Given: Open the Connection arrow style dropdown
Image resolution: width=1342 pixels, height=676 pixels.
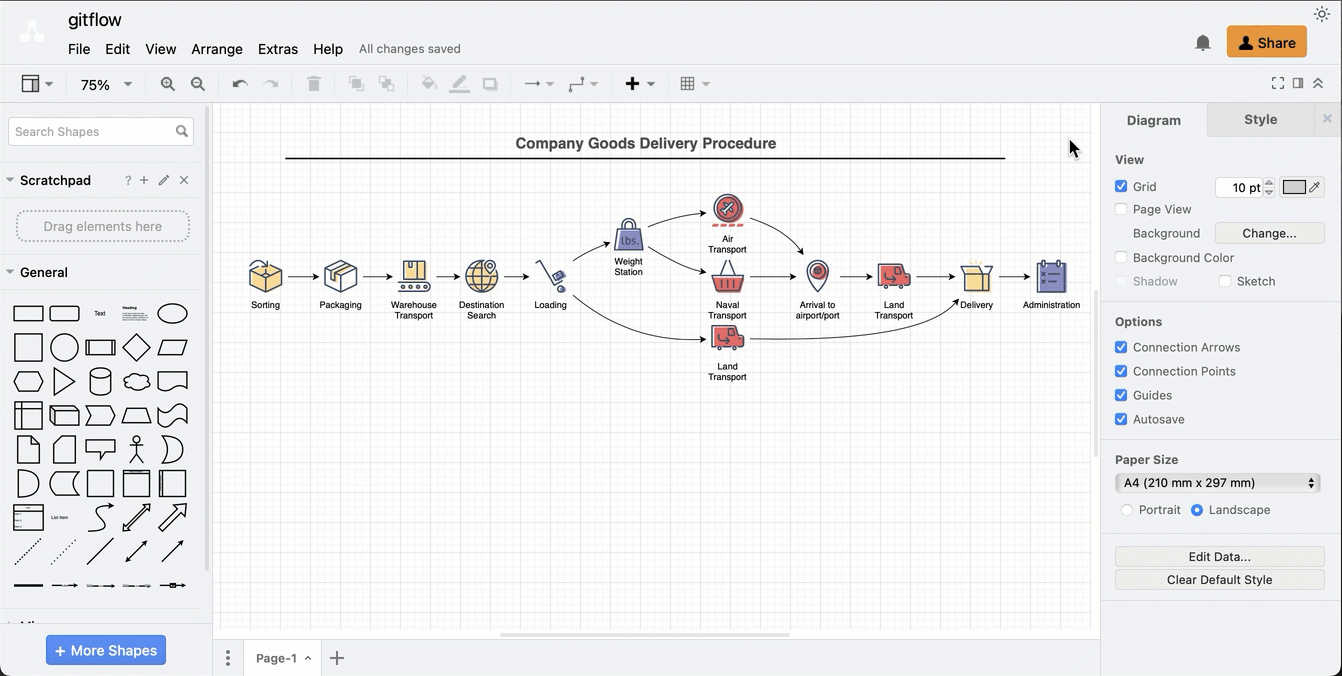Looking at the screenshot, I should point(539,84).
